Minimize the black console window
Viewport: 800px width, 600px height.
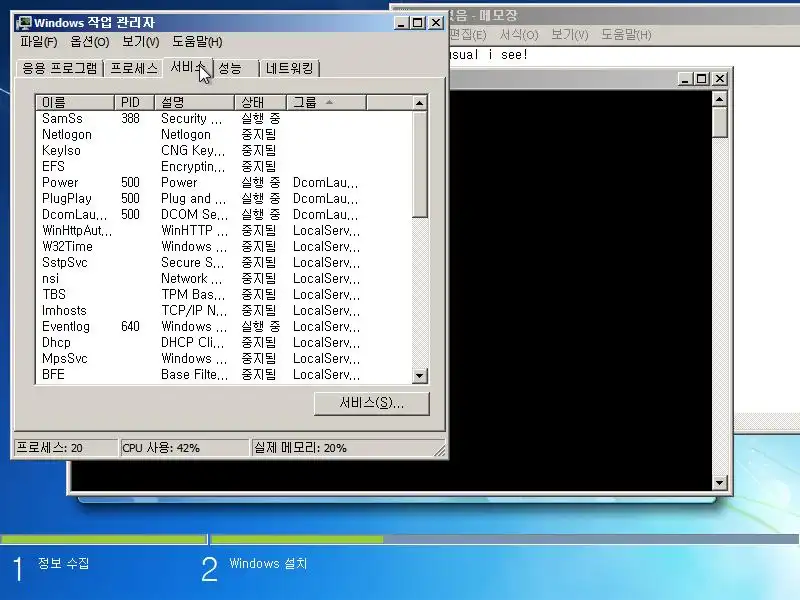click(x=685, y=79)
